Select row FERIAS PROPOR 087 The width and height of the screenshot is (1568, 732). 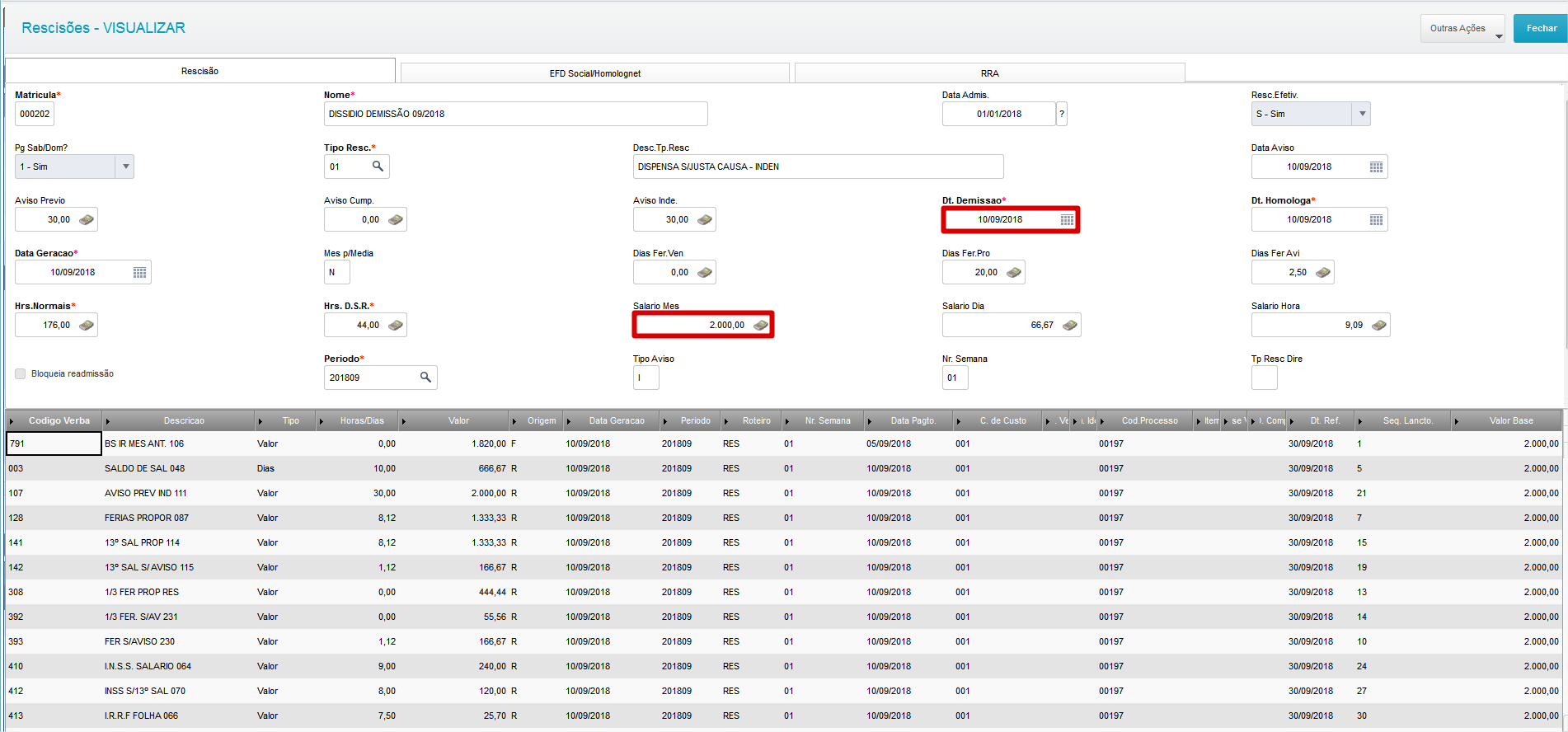783,518
